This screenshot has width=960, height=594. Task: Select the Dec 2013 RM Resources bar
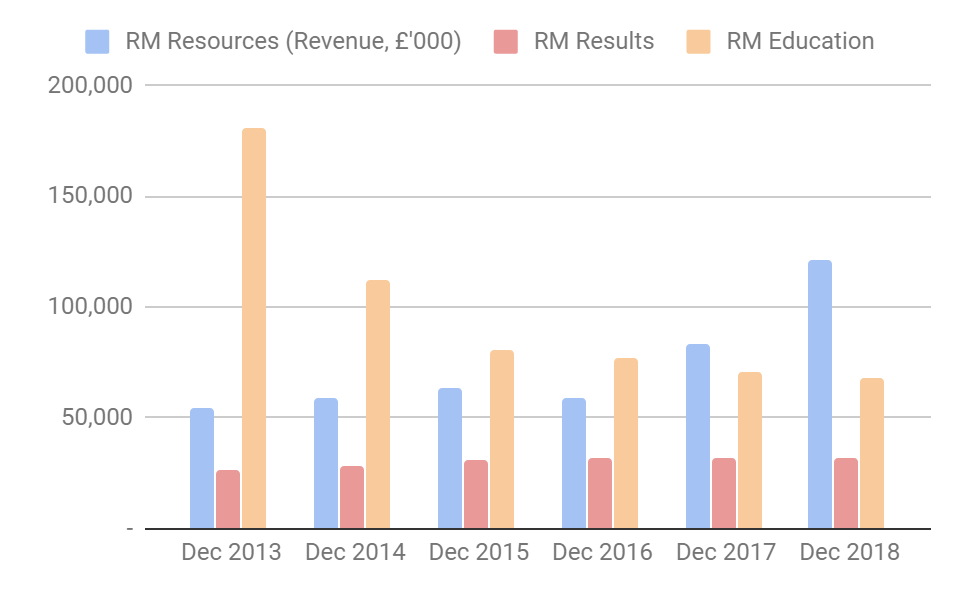coord(202,468)
